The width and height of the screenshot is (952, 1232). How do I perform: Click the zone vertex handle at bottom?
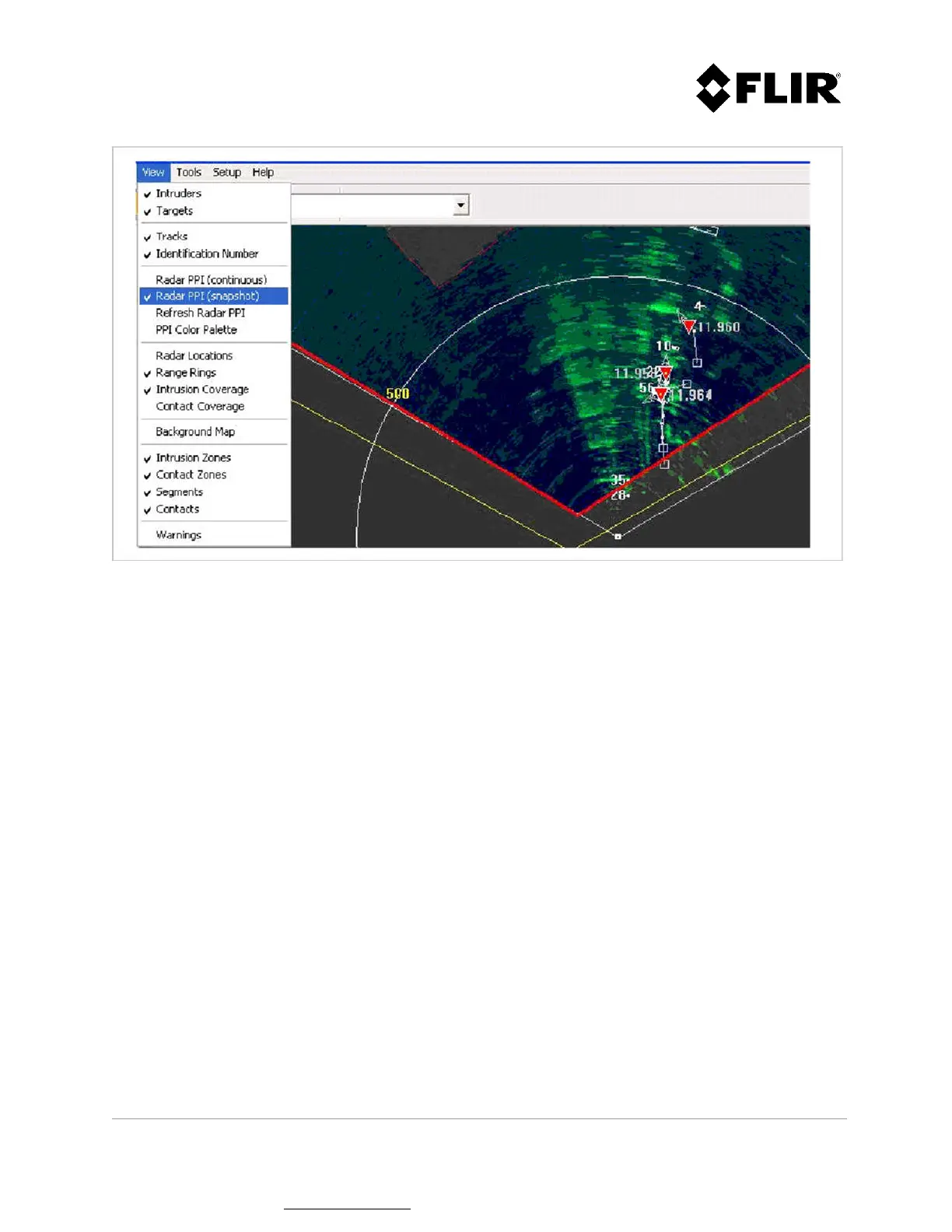coord(618,536)
